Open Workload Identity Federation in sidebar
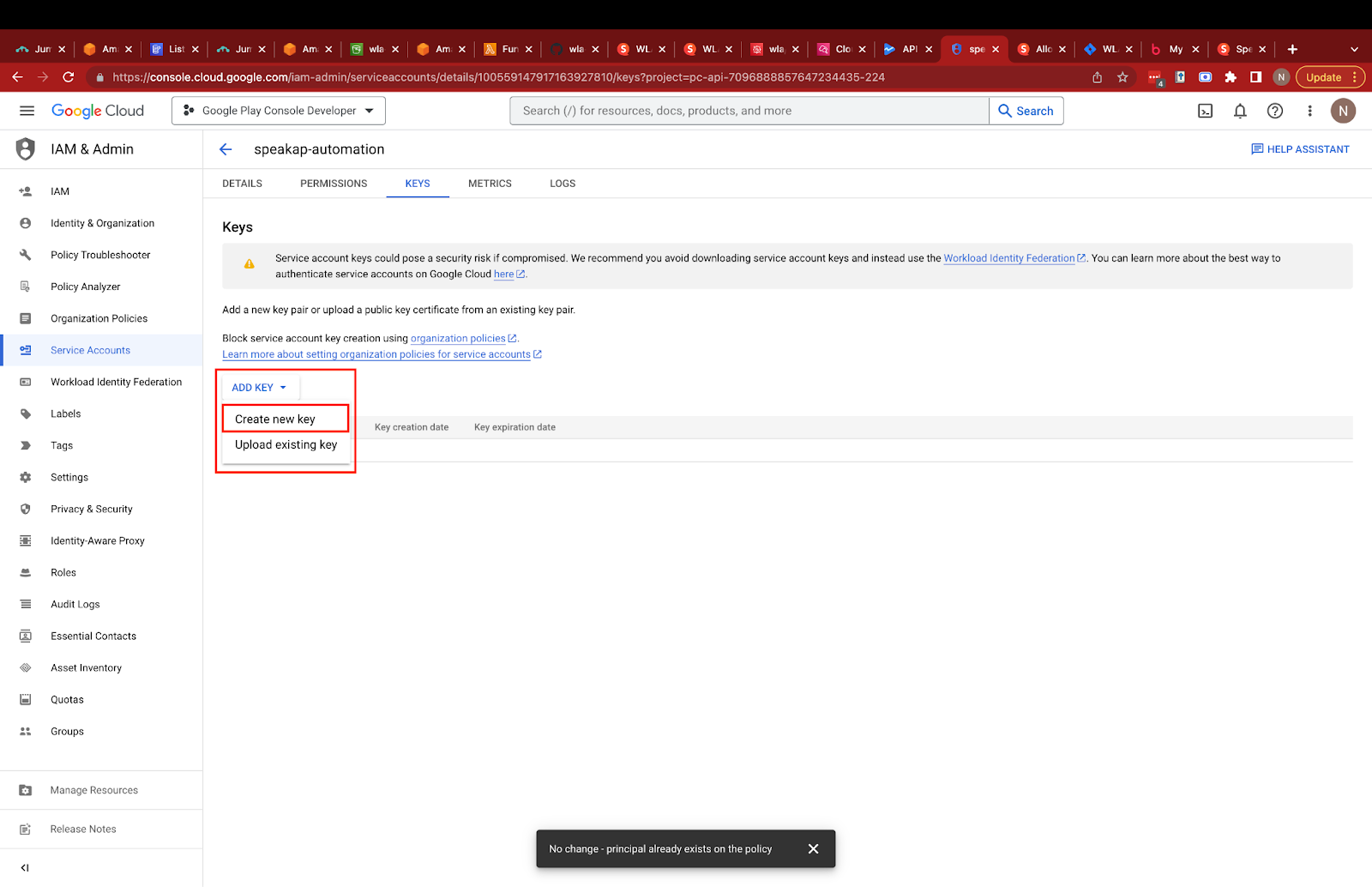 [x=101, y=382]
